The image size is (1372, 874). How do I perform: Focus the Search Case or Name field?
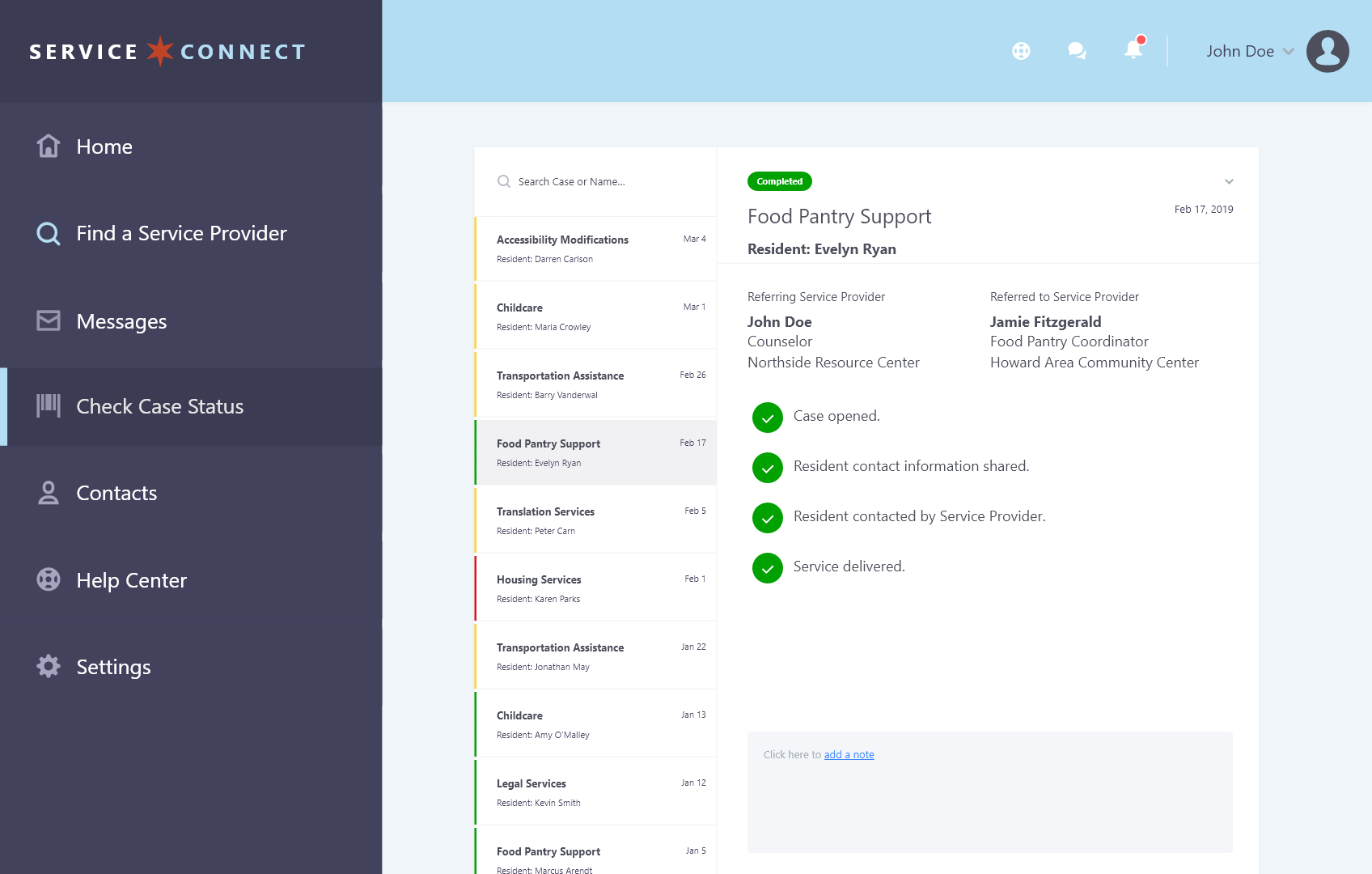(595, 181)
